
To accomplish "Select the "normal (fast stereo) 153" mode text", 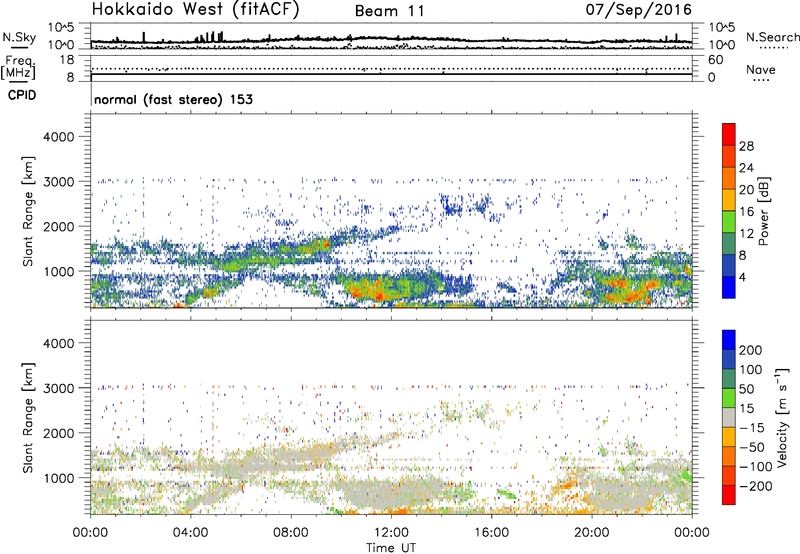I will tap(173, 99).
